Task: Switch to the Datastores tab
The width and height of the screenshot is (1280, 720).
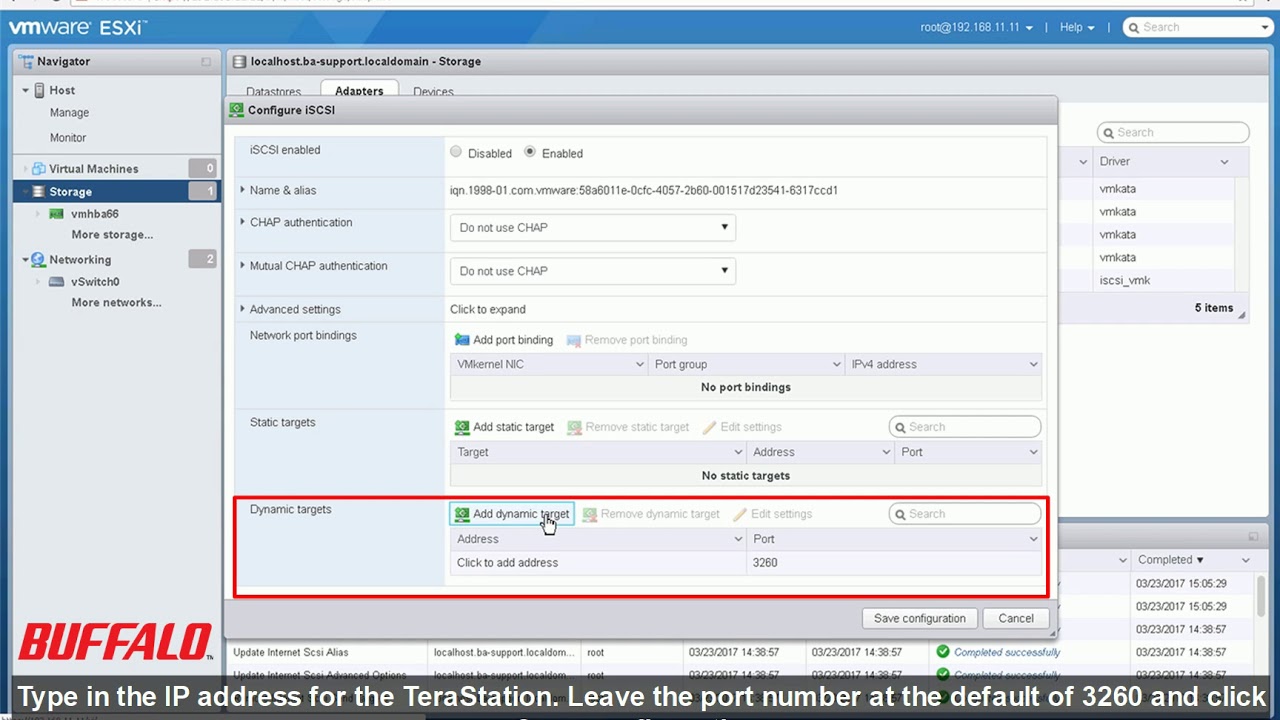Action: [273, 91]
